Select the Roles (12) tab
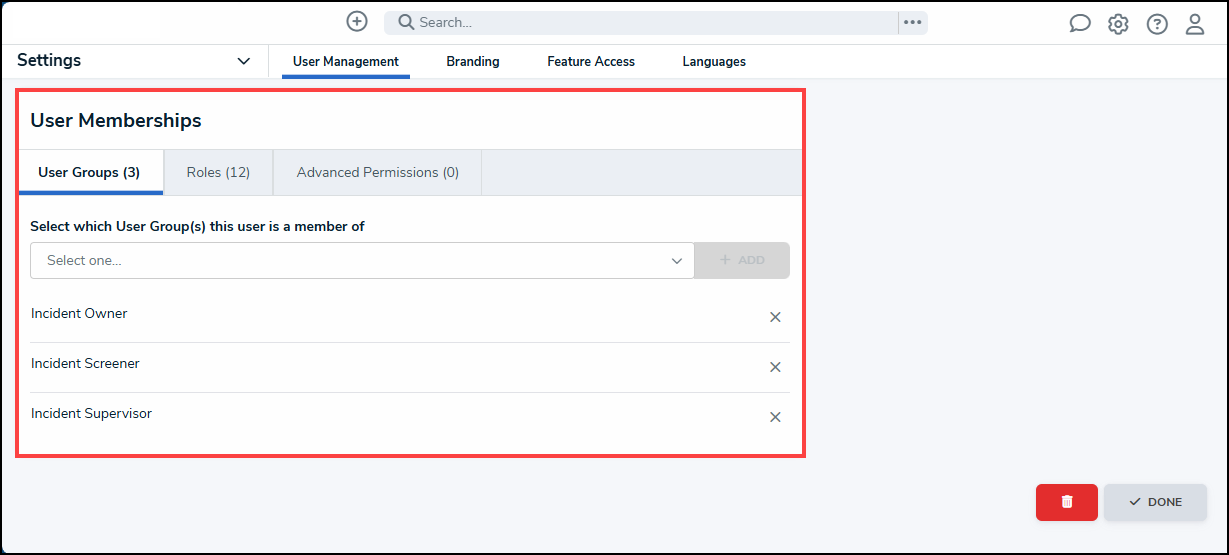 (x=218, y=172)
